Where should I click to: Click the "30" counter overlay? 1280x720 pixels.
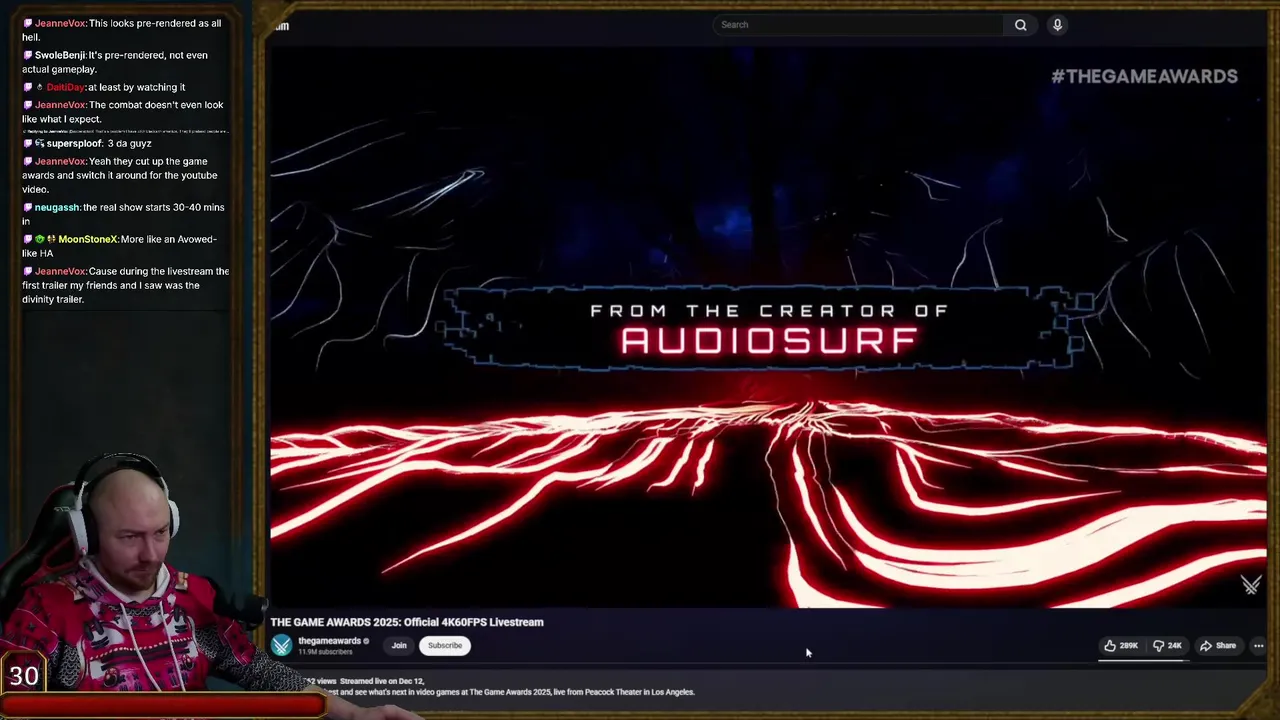[x=24, y=676]
